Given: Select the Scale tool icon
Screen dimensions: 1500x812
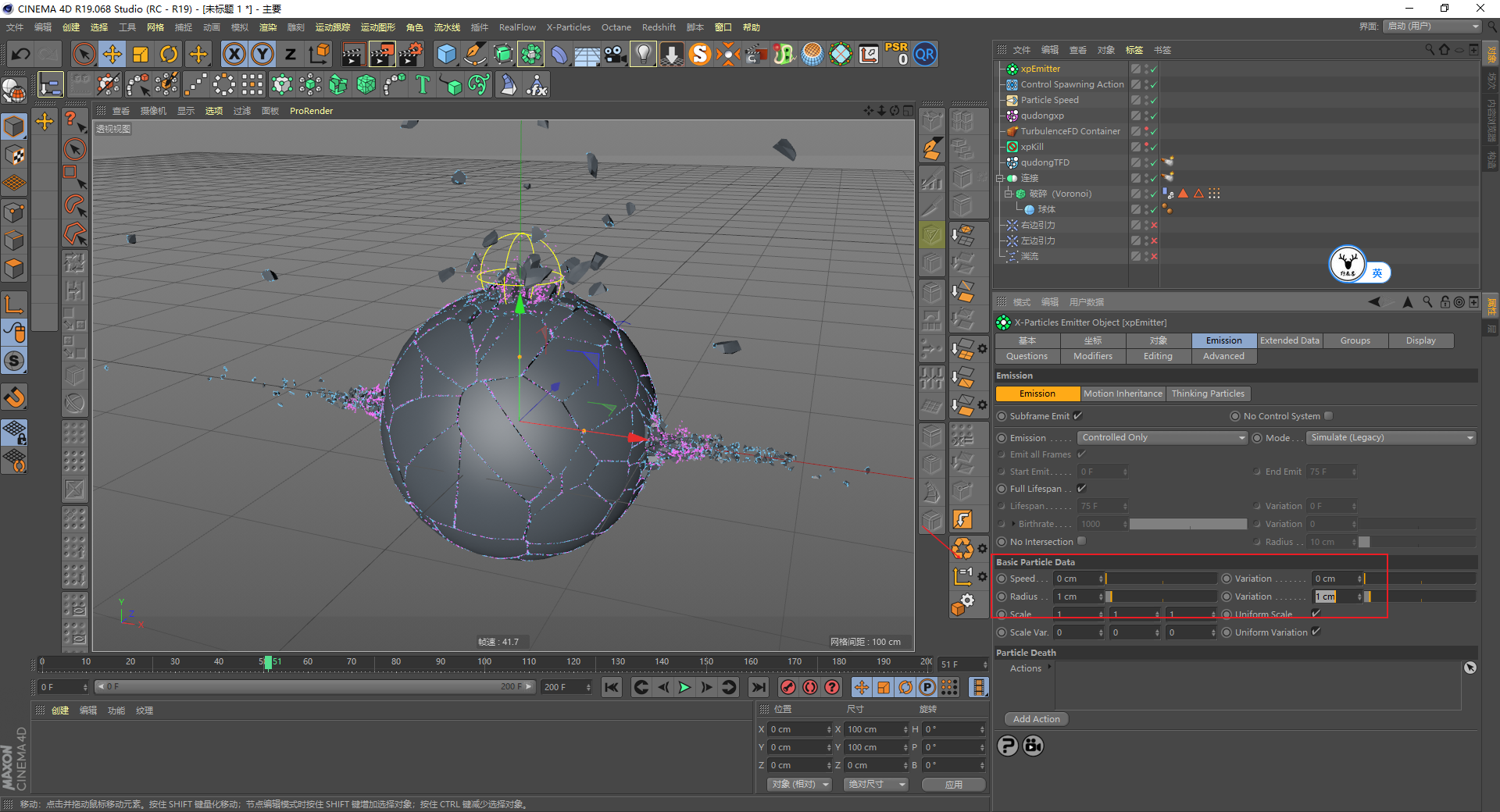Looking at the screenshot, I should (141, 54).
